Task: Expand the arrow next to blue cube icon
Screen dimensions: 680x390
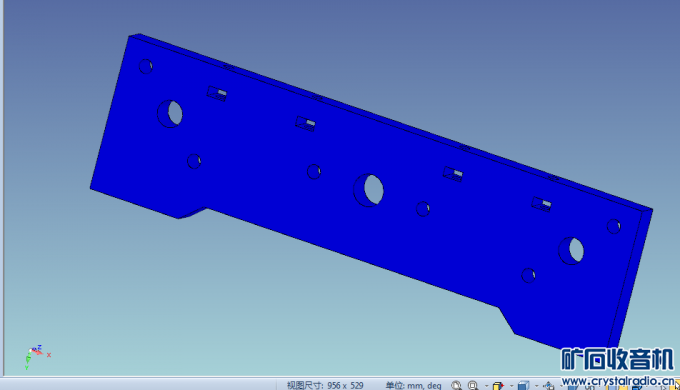Action: point(537,386)
